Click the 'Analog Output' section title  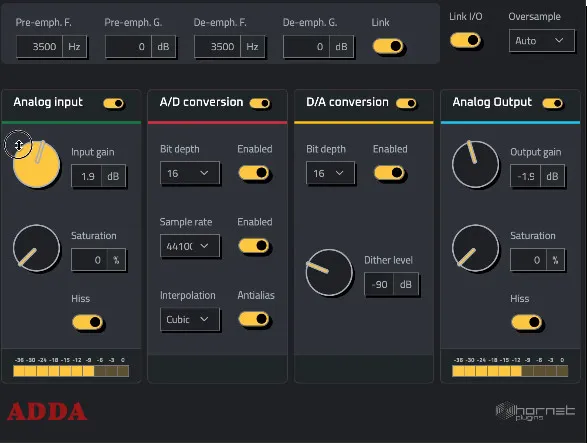click(492, 102)
